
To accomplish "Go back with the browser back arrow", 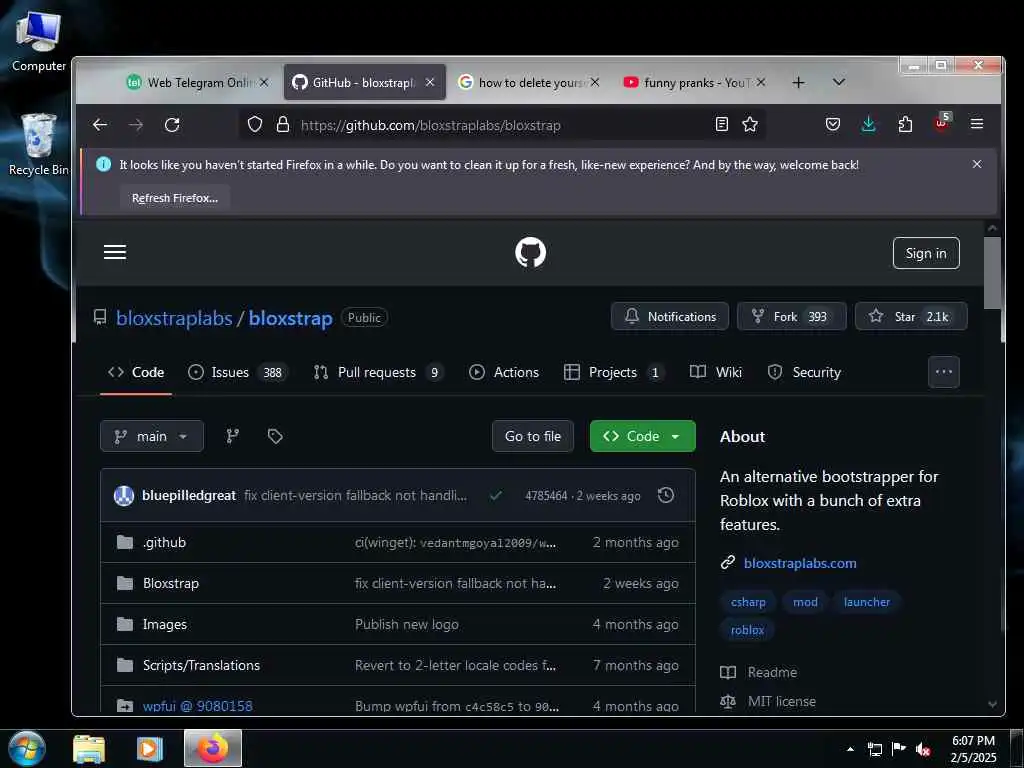I will pos(100,125).
